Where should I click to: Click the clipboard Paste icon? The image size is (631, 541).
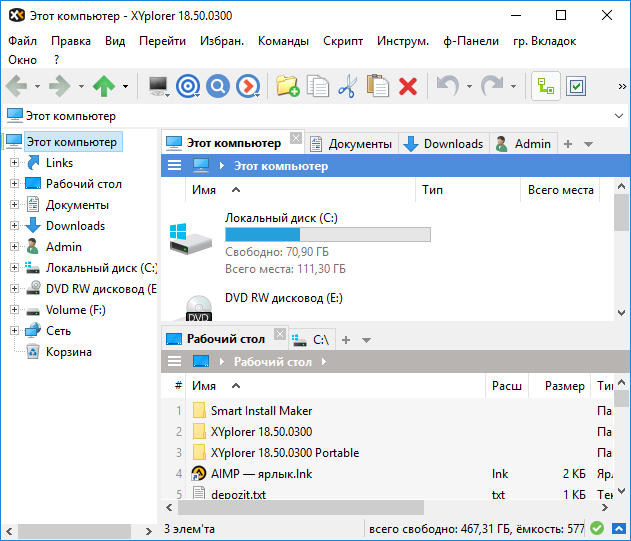(x=377, y=86)
